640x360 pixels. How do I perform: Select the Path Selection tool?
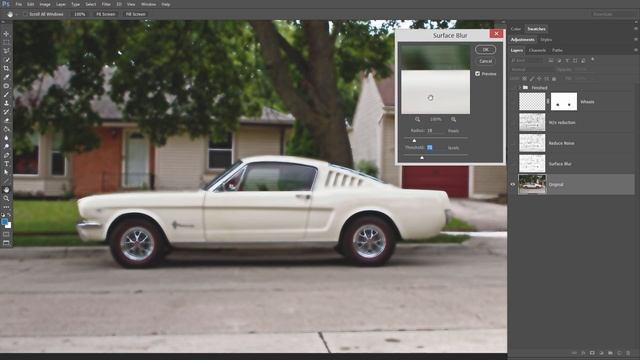[6, 172]
